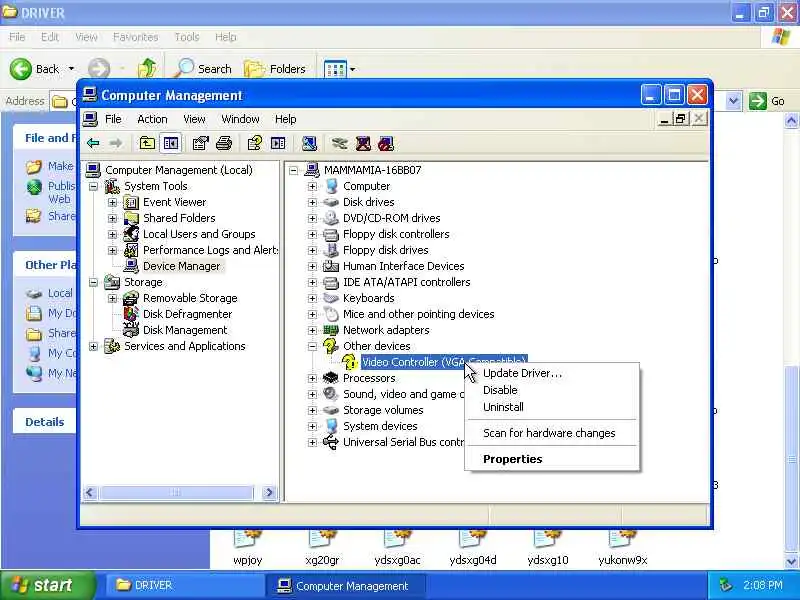Click the Start button
Screen dimensions: 800x600
[x=47, y=585]
